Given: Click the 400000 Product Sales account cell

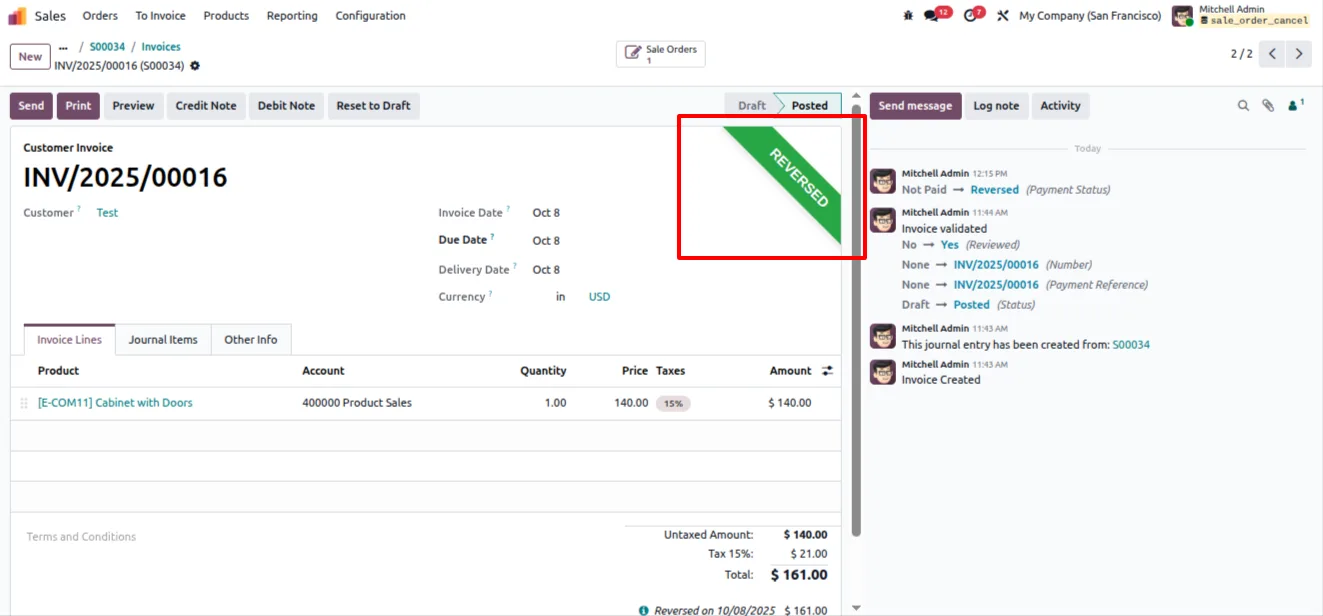Looking at the screenshot, I should [x=357, y=403].
